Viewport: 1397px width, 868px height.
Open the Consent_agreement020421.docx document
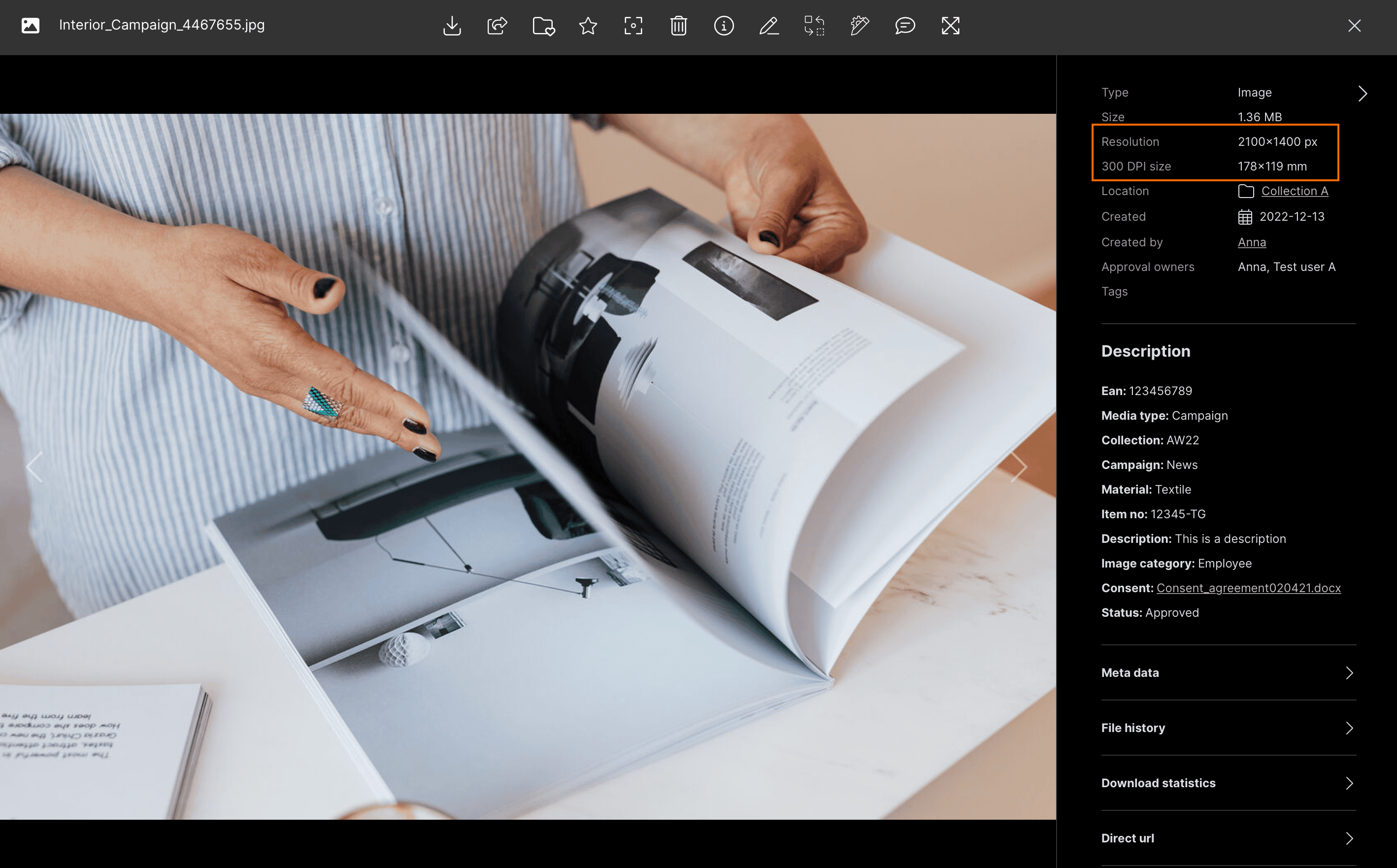[1248, 587]
